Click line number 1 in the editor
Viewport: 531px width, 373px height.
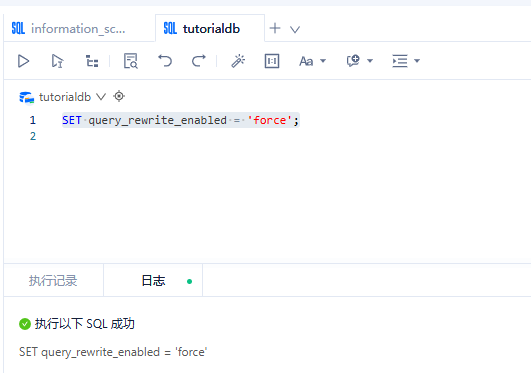(x=33, y=120)
